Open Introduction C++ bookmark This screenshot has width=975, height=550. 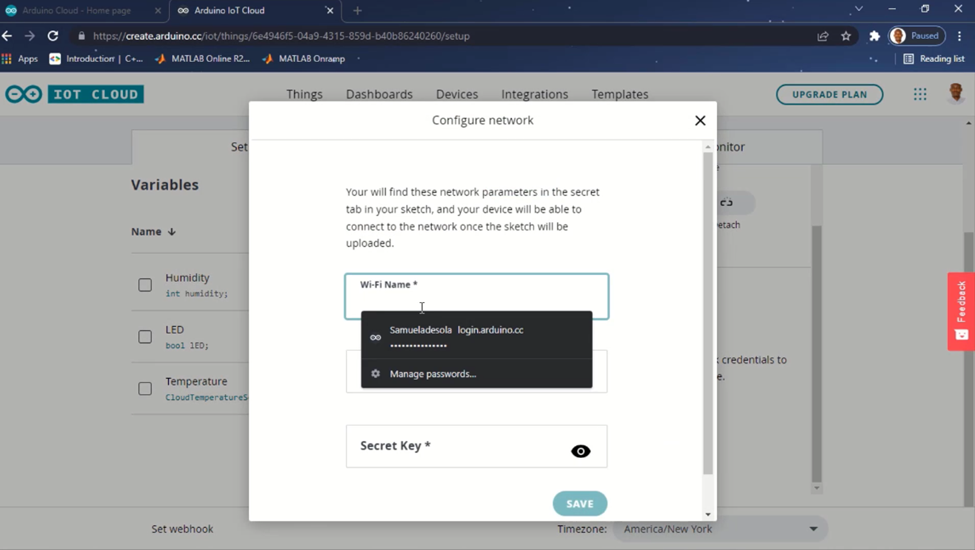tap(96, 58)
